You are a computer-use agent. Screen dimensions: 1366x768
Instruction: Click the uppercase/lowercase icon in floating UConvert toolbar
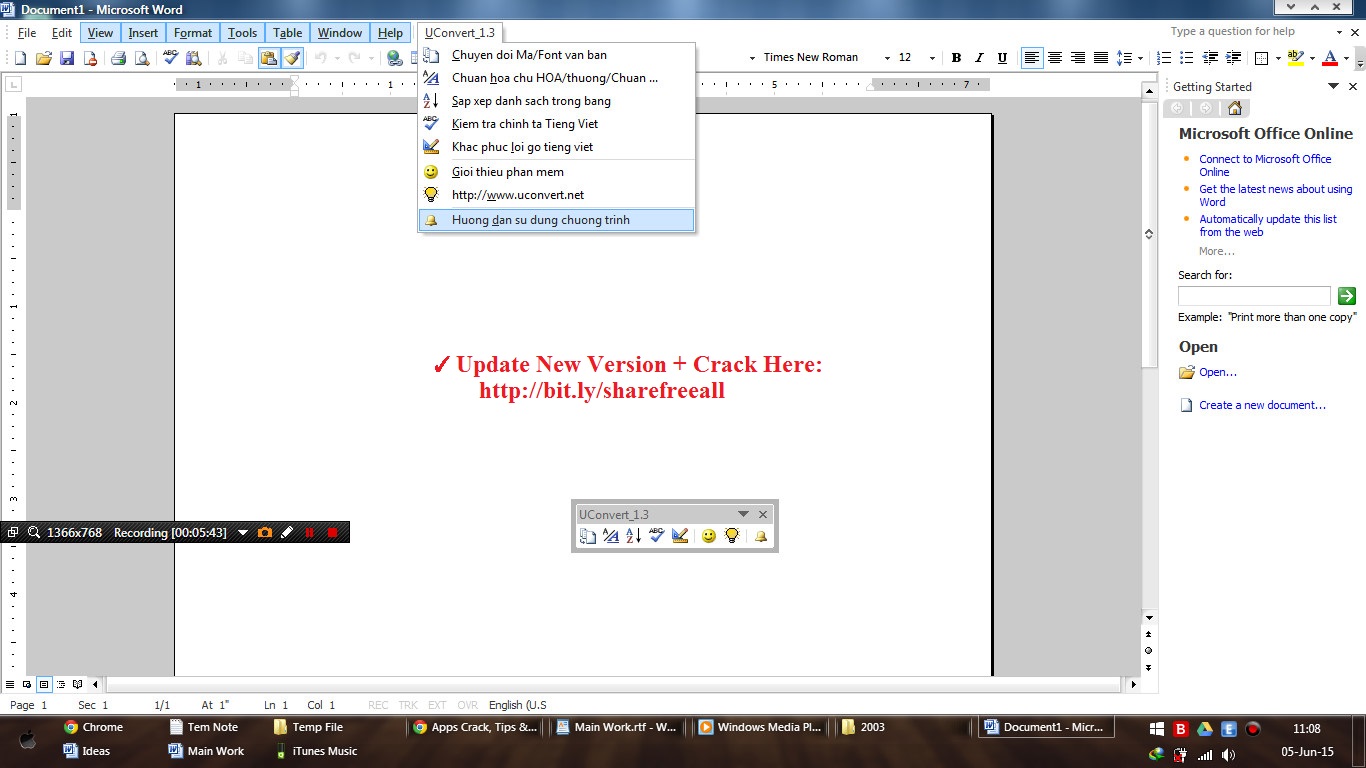(611, 536)
